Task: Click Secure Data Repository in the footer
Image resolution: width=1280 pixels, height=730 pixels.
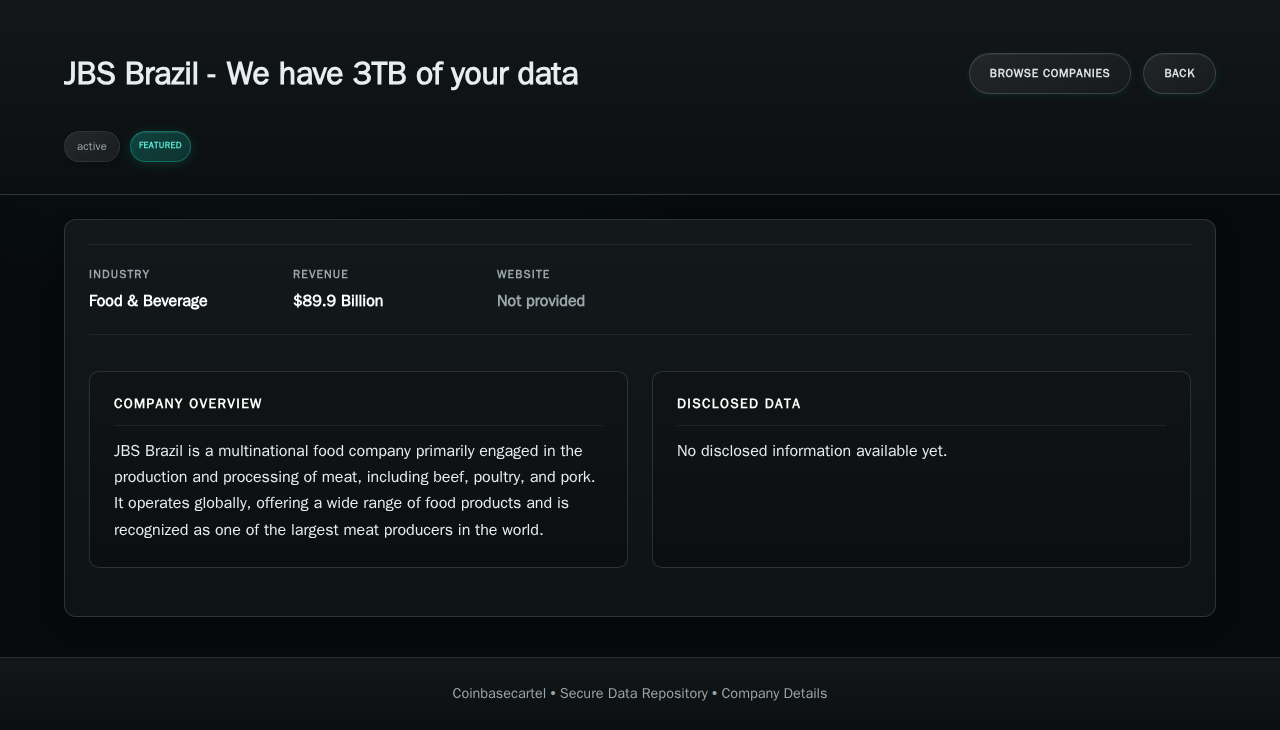Action: click(x=633, y=693)
